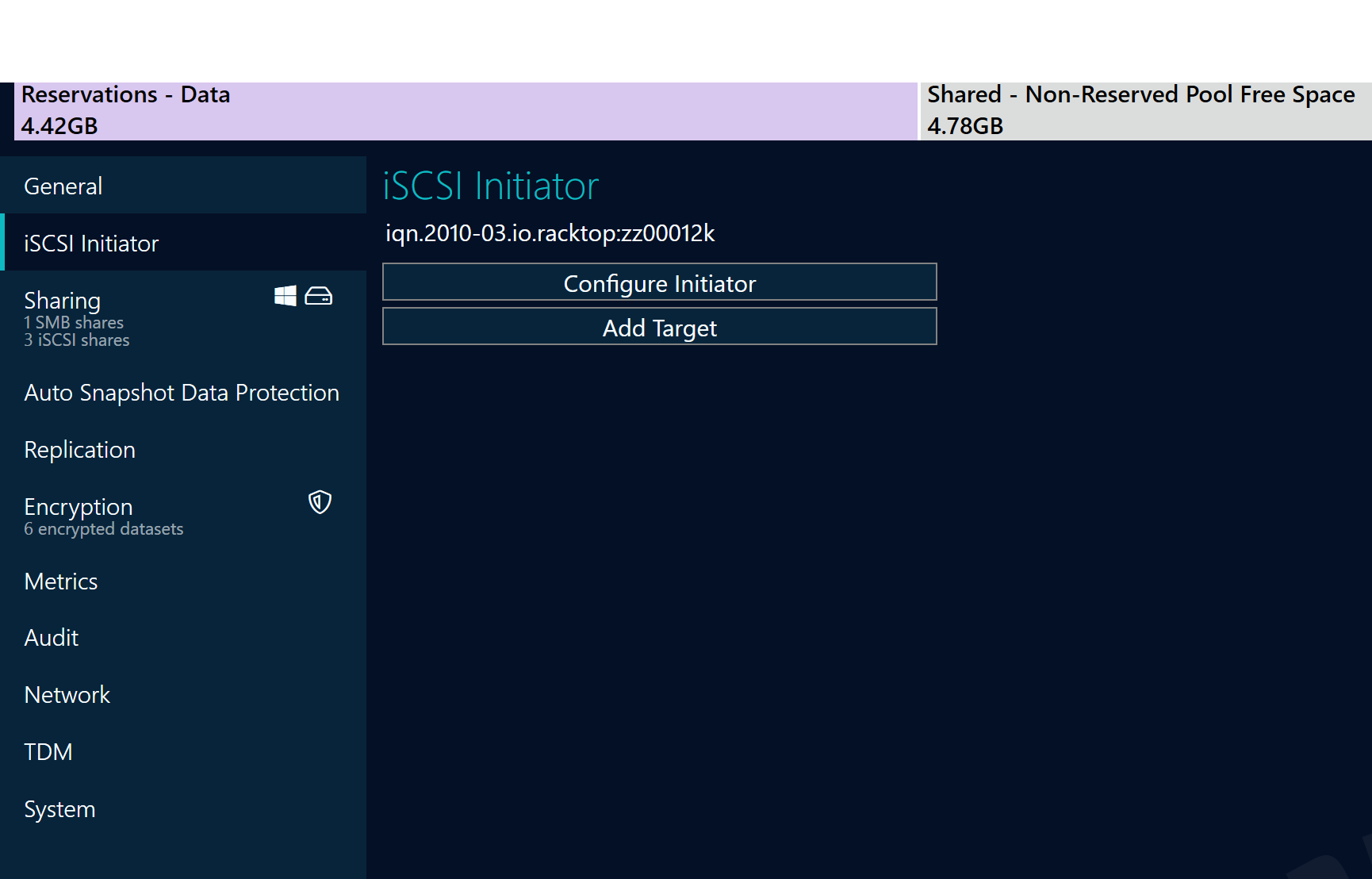Click the Windows SMB icon beside Sharing
The width and height of the screenshot is (1372, 879).
click(286, 294)
